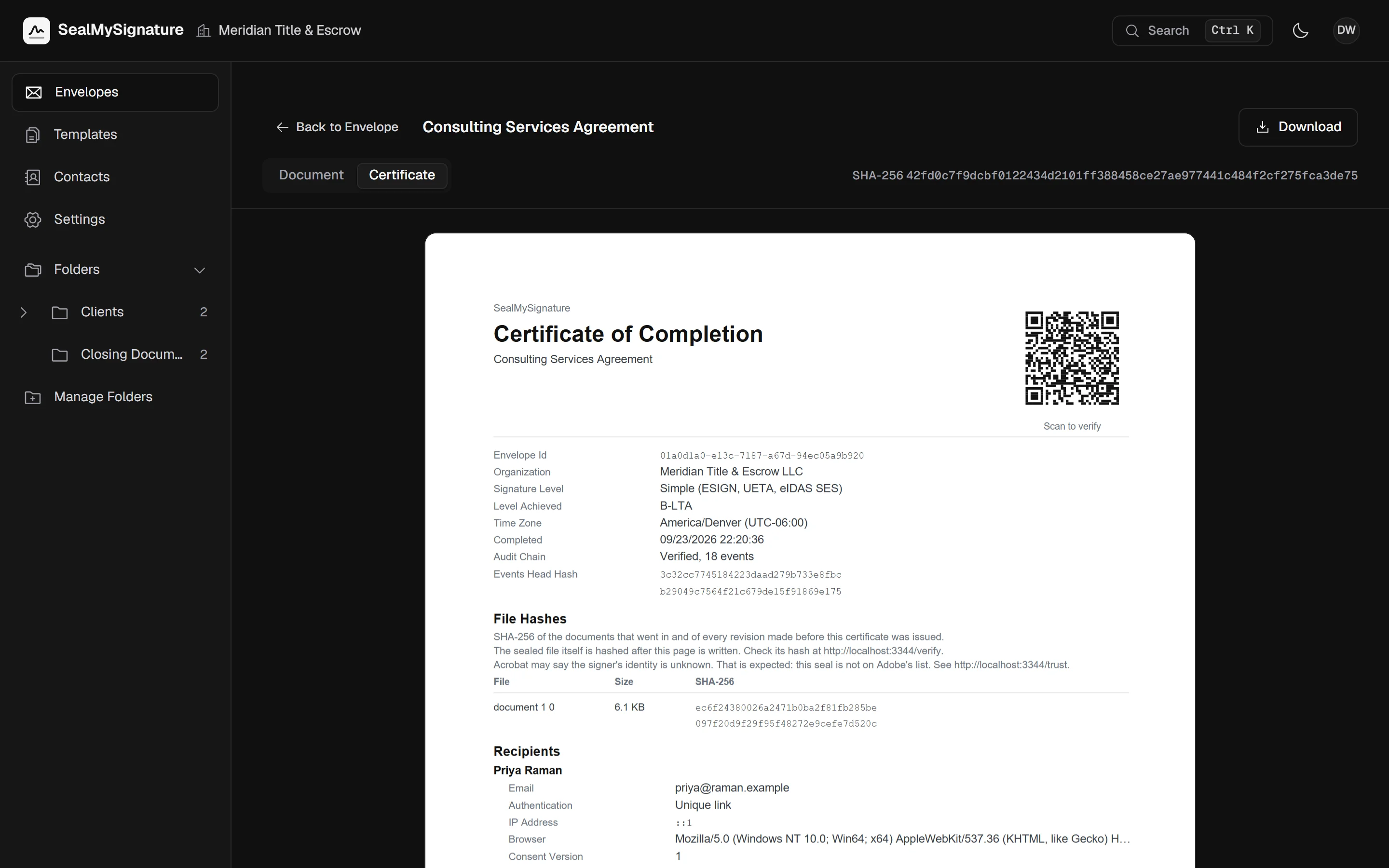This screenshot has width=1389, height=868.
Task: Click the "Verified, 18 events" text
Action: click(707, 557)
